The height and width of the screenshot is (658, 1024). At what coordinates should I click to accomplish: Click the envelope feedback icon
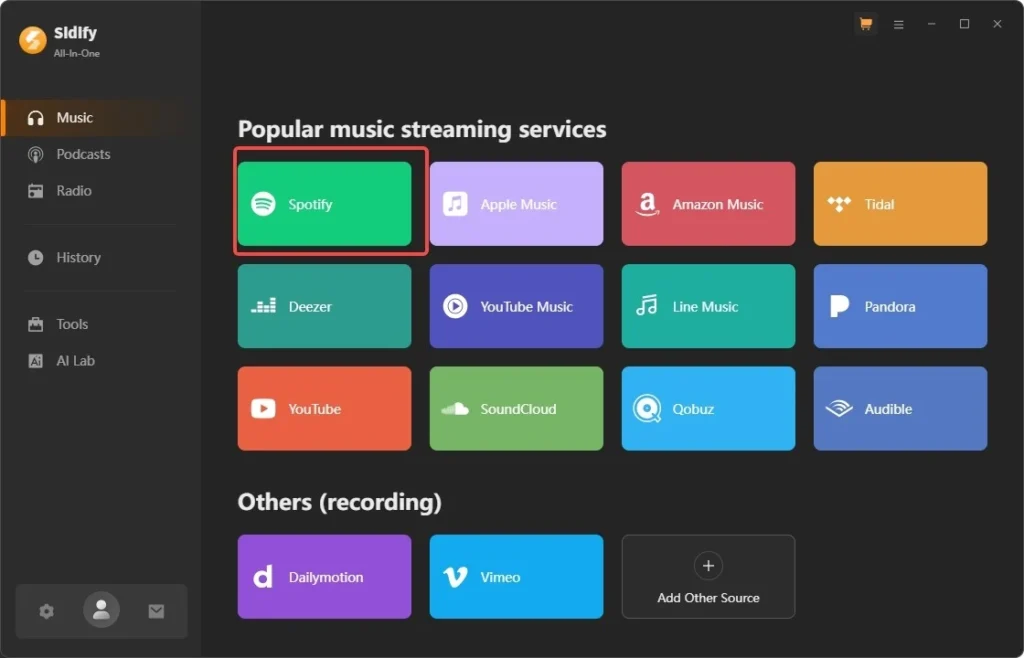[156, 610]
